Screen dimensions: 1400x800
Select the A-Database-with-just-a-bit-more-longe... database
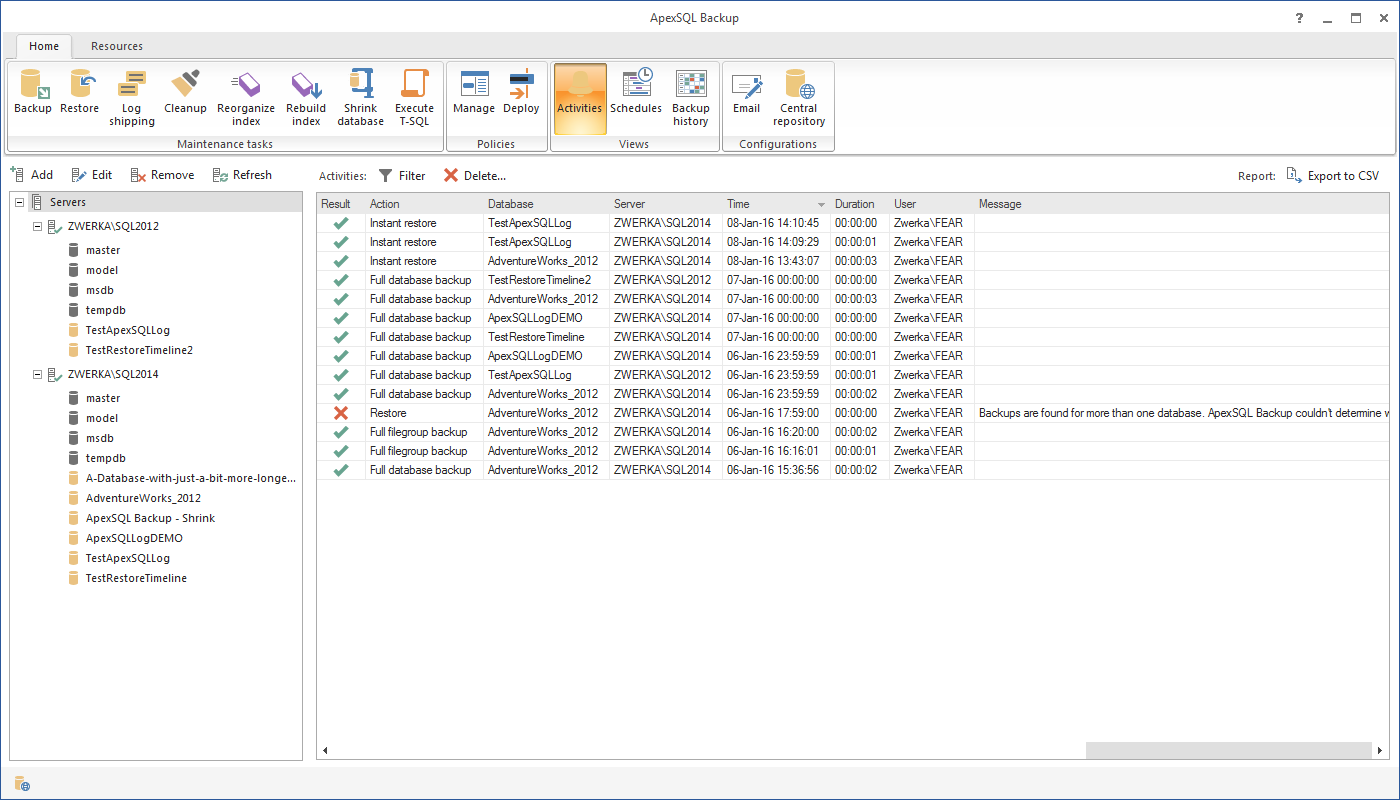(191, 478)
